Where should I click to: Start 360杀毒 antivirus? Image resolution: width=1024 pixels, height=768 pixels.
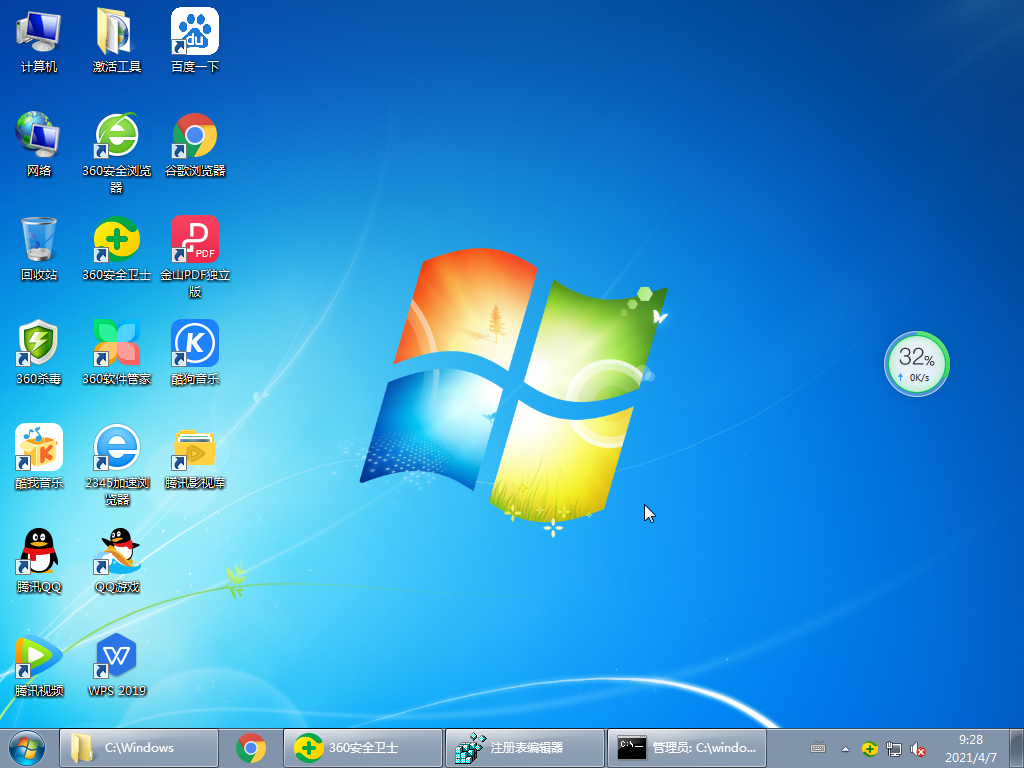pos(38,345)
